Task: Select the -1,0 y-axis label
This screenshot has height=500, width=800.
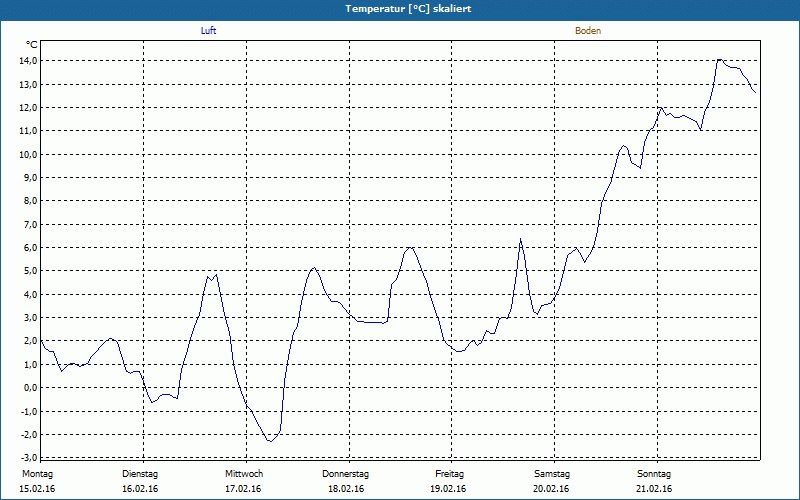Action: [x=29, y=411]
